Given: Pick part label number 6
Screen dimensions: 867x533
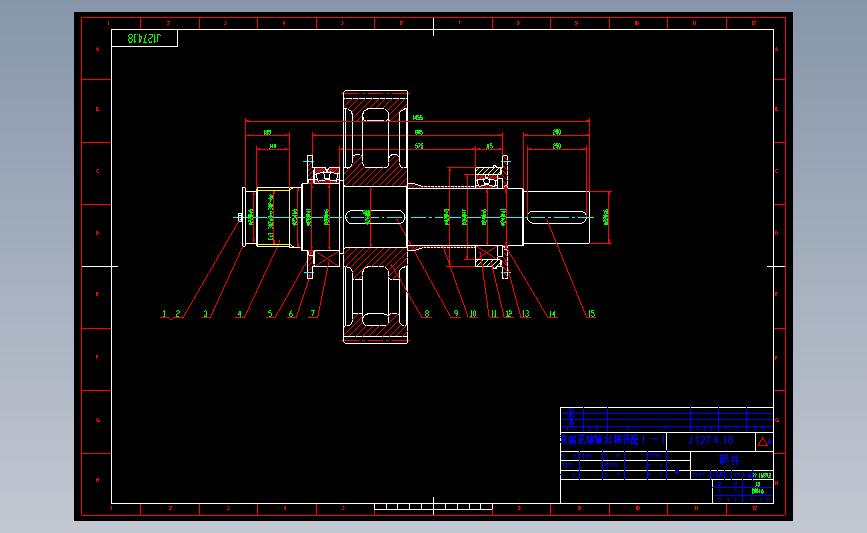Looking at the screenshot, I should click(291, 313).
